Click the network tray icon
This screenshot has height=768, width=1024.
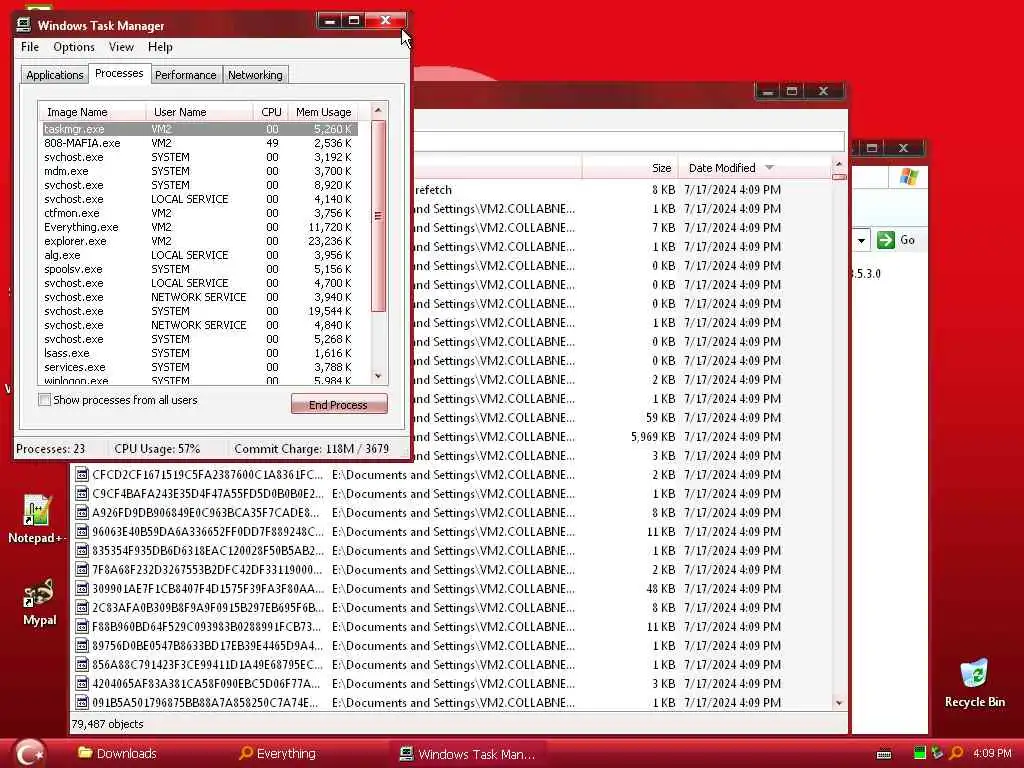(x=937, y=753)
